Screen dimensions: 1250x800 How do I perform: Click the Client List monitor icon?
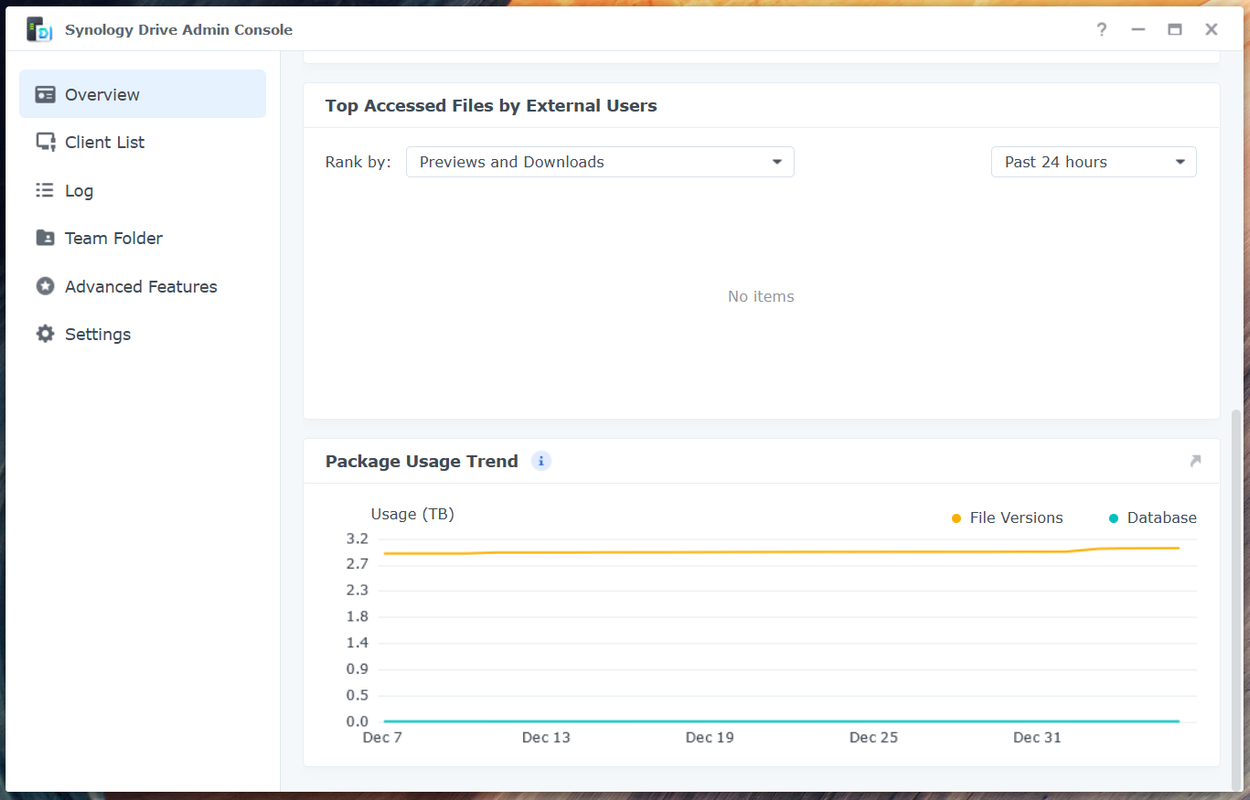pos(45,142)
